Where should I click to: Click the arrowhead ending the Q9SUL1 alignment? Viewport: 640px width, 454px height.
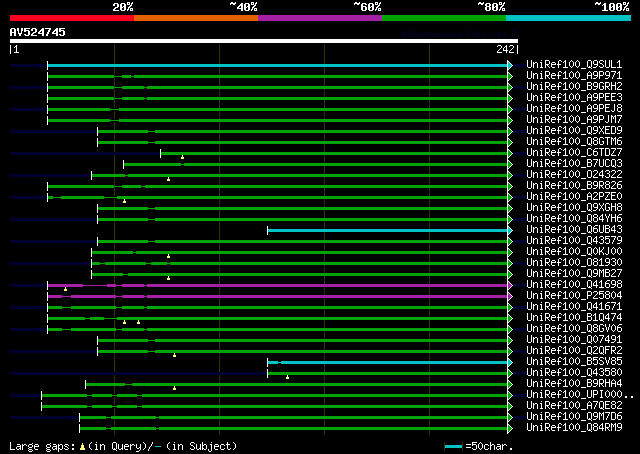pyautogui.click(x=510, y=65)
